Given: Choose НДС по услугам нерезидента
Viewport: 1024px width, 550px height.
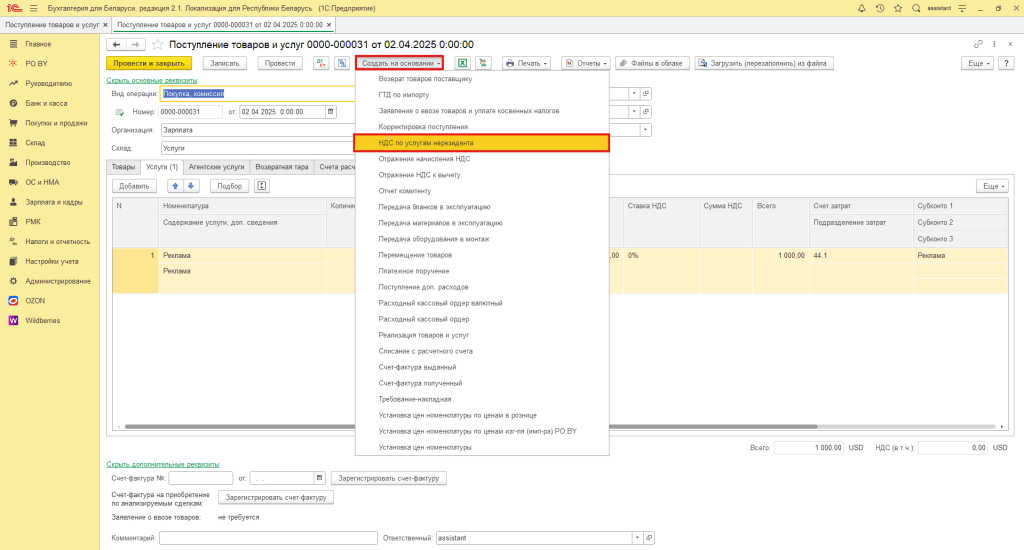Looking at the screenshot, I should pyautogui.click(x=481, y=142).
